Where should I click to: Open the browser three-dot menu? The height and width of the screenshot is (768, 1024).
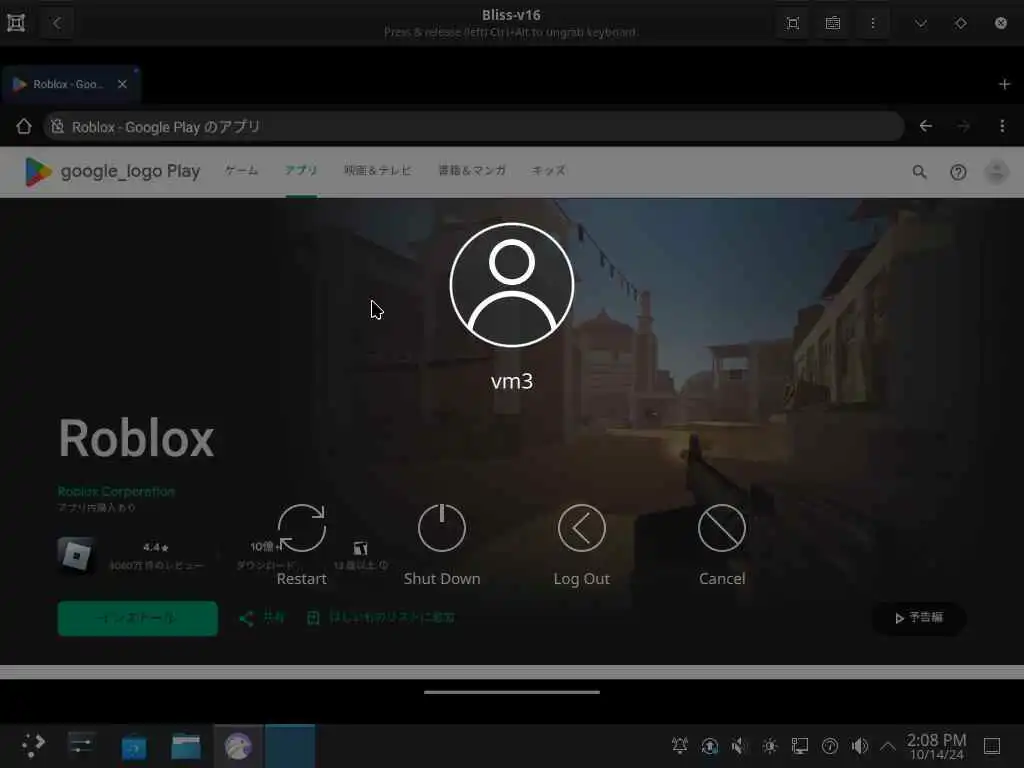click(1002, 126)
